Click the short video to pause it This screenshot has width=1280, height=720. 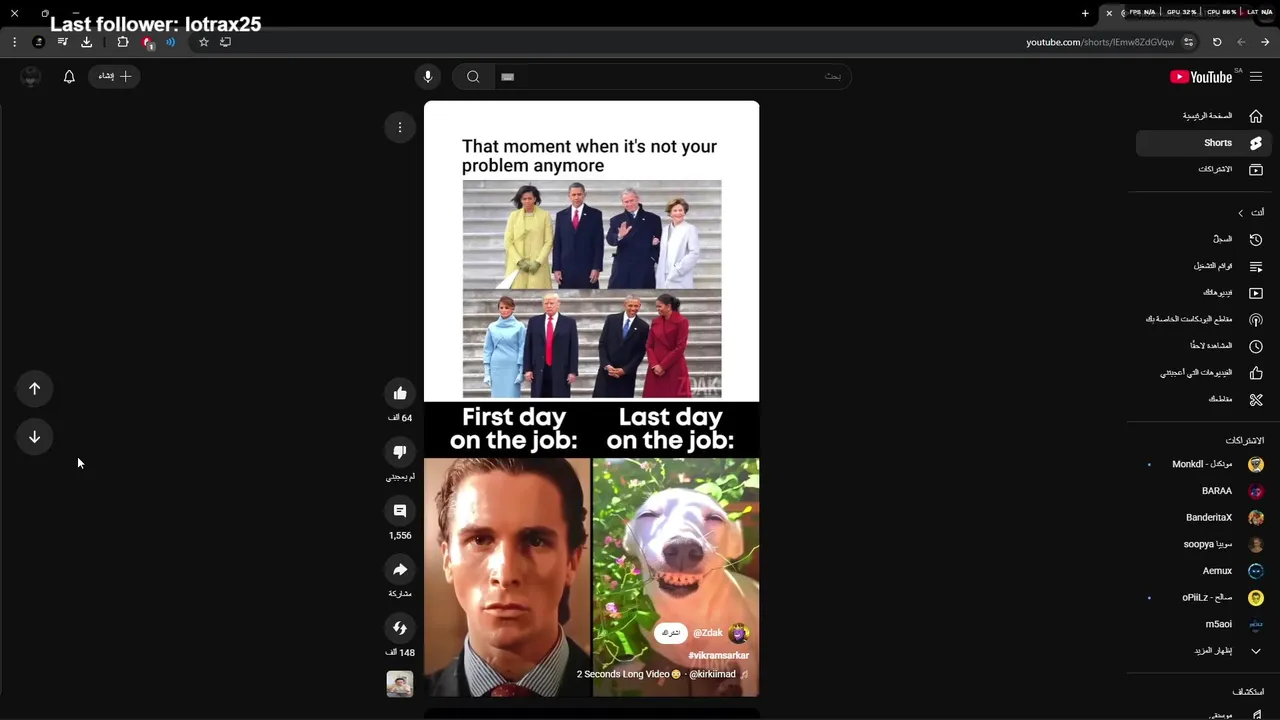(x=591, y=398)
